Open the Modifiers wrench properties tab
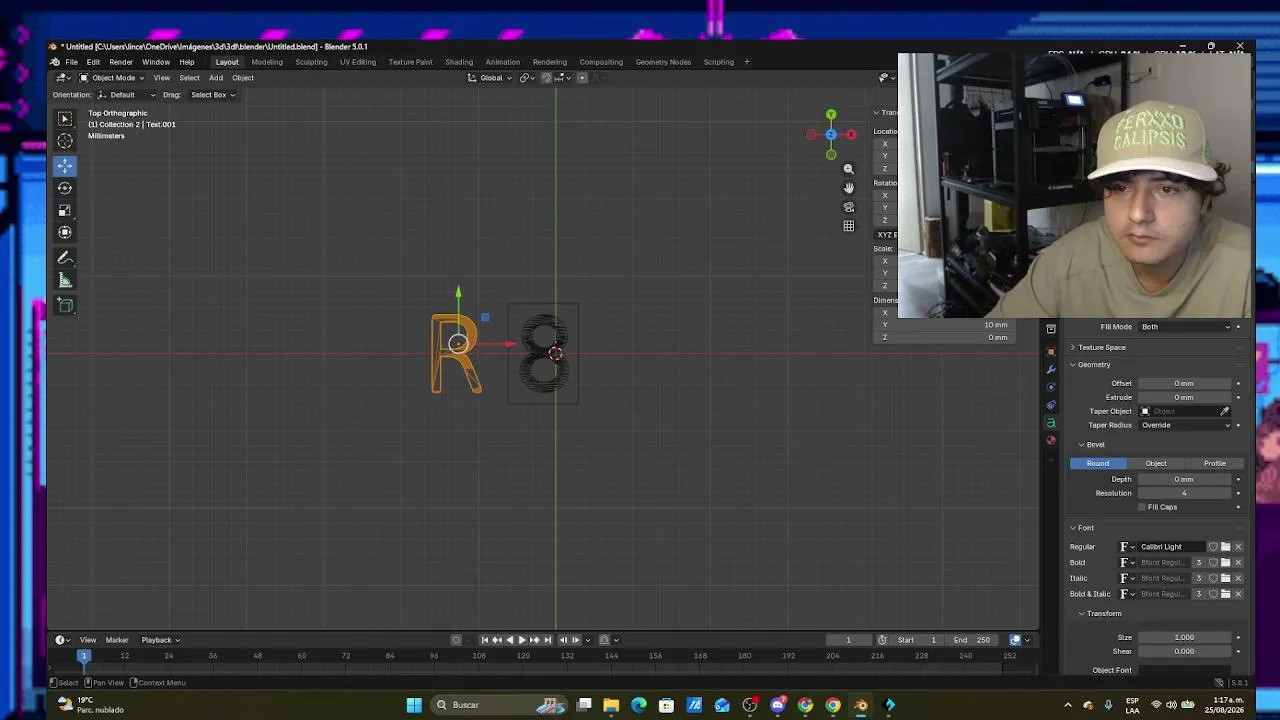The image size is (1280, 720). tap(1051, 370)
